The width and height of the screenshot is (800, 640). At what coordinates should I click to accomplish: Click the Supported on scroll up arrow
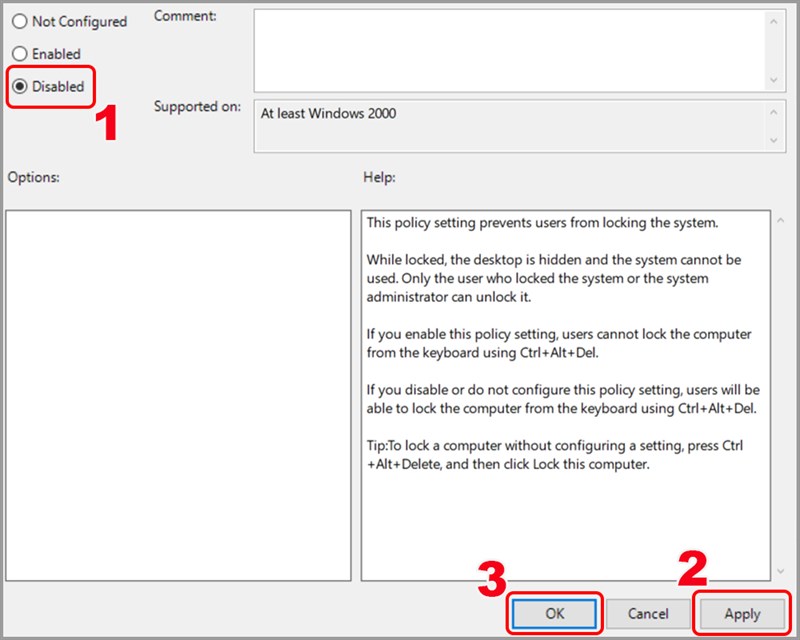[773, 109]
